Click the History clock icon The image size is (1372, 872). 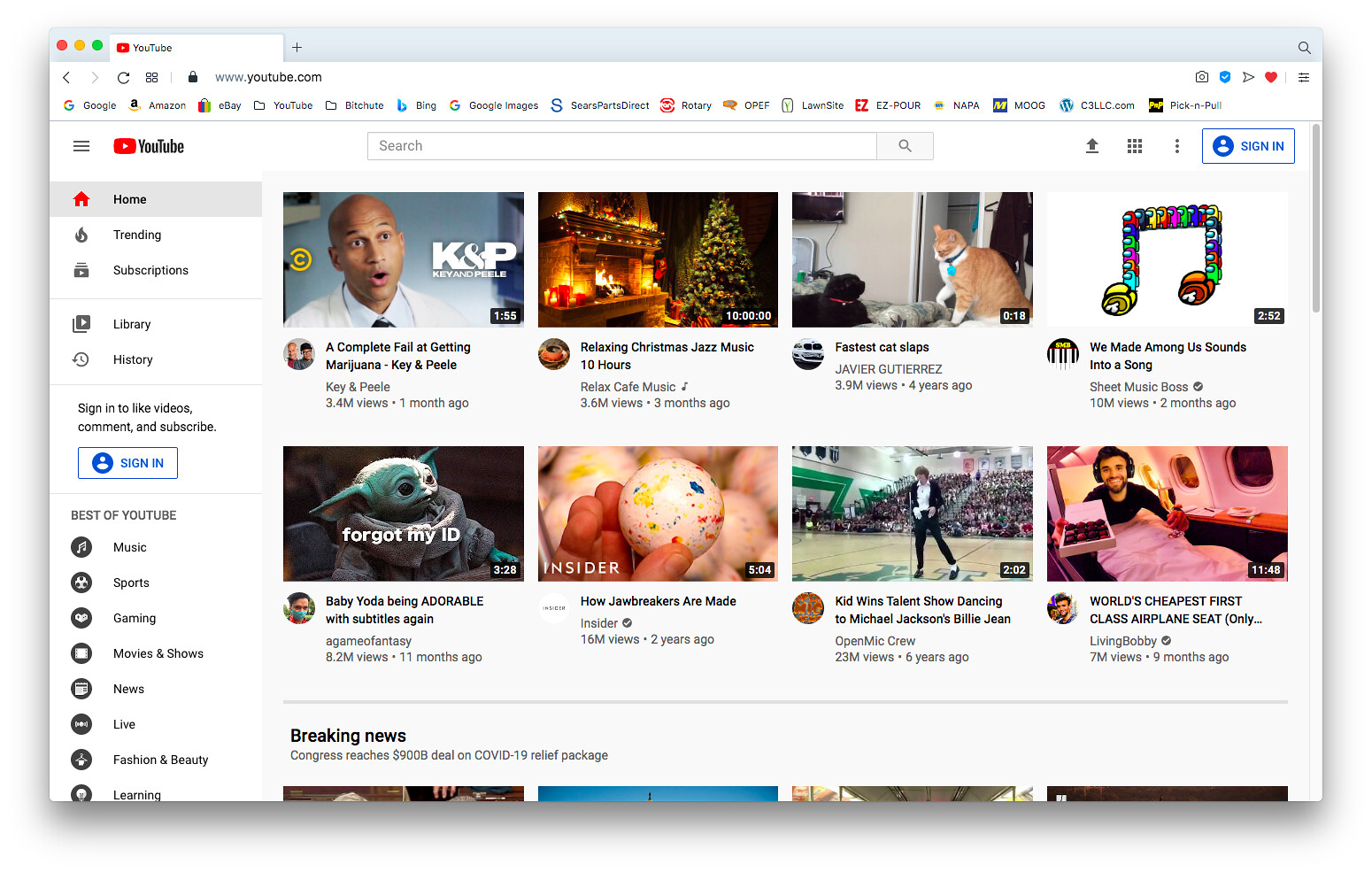pos(81,359)
